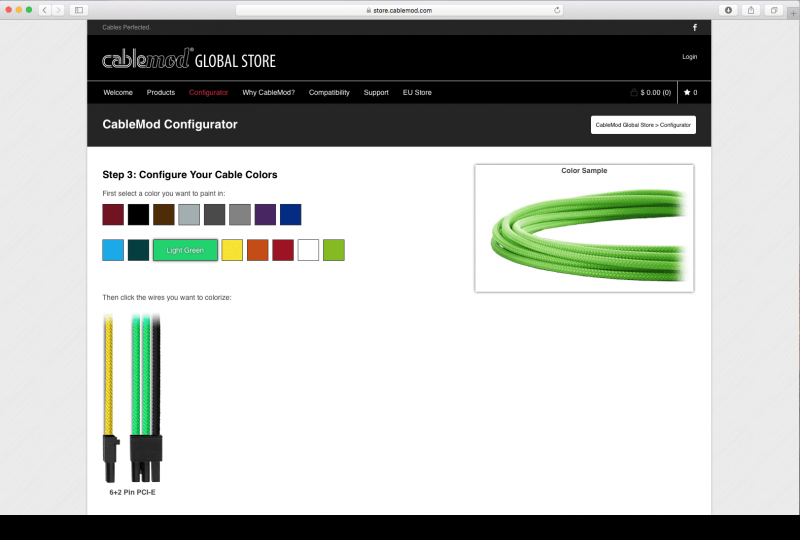The image size is (800, 540).
Task: Select the dark teal color swatch
Action: pos(138,250)
